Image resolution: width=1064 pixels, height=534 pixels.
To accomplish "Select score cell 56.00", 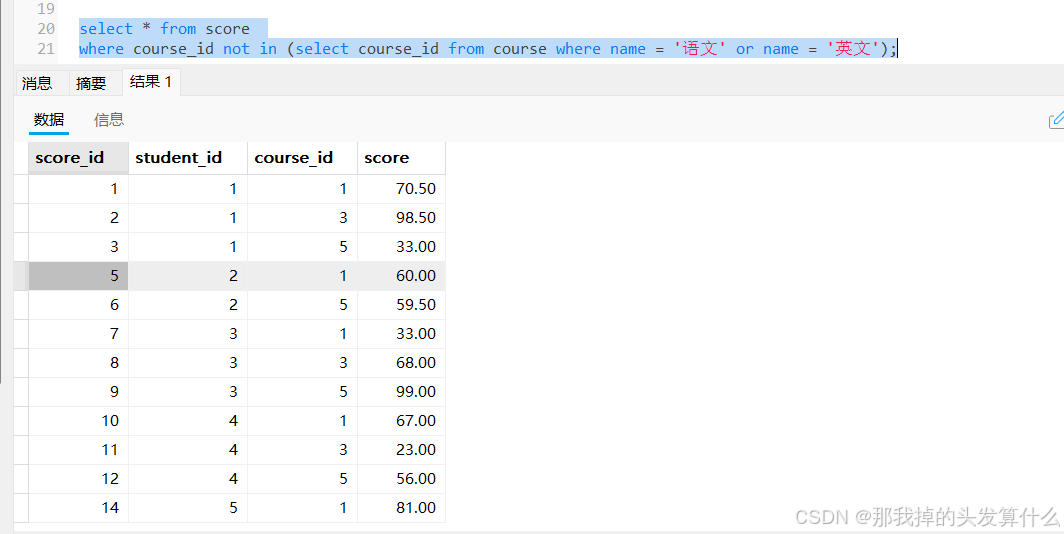I will [401, 478].
